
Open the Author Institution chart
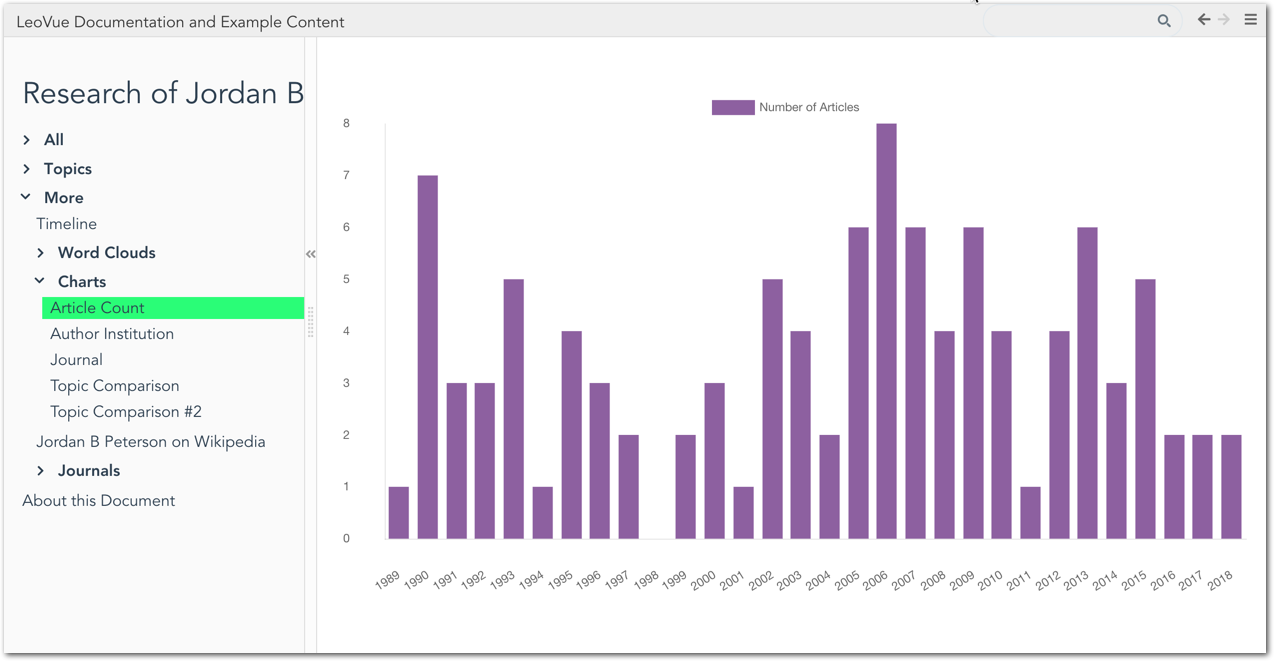tap(112, 334)
